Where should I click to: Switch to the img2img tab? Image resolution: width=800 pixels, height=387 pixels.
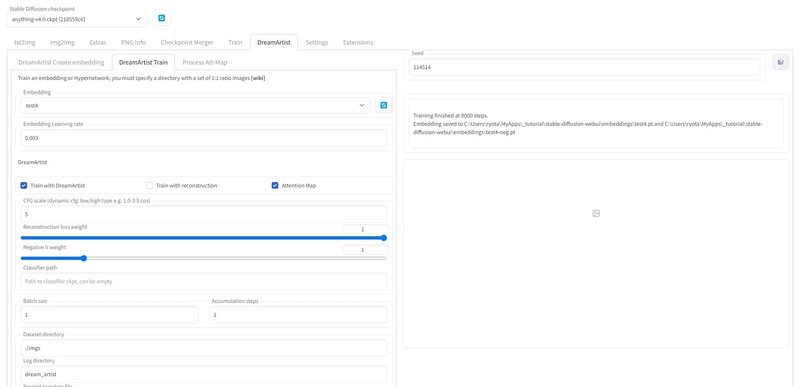pos(62,42)
